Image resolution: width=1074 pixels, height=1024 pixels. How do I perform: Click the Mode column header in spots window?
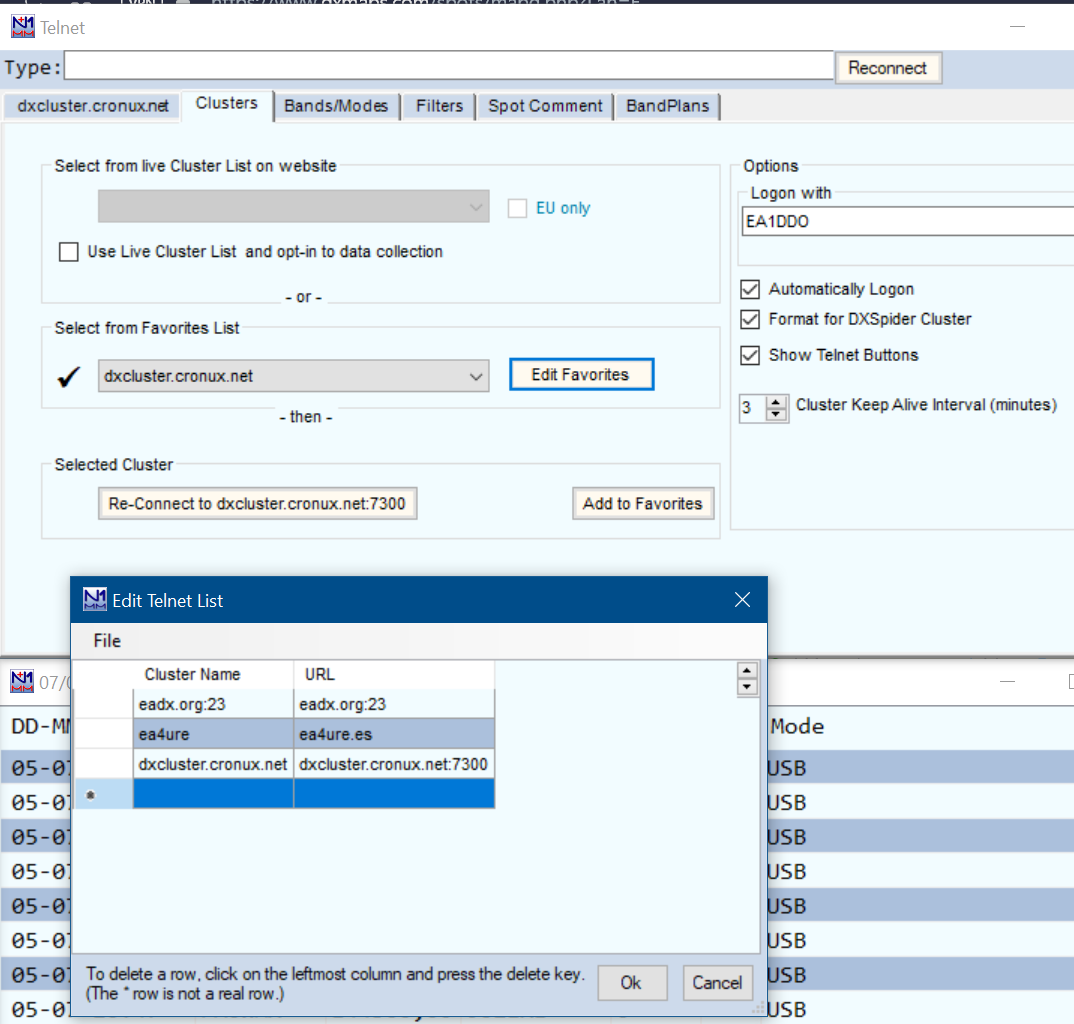[797, 726]
